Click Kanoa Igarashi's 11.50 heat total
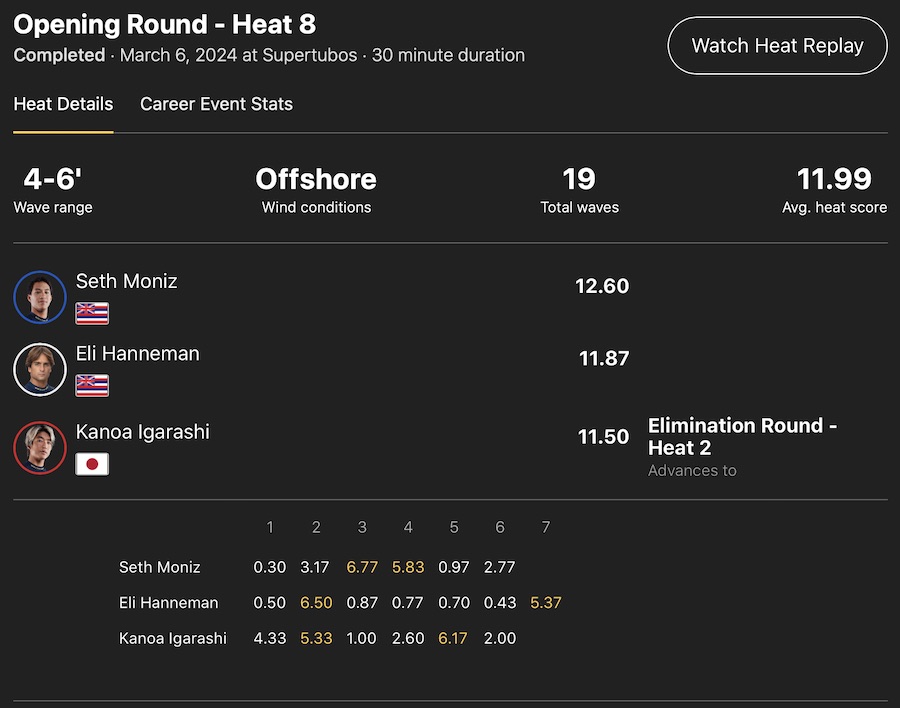This screenshot has height=708, width=900. 603,437
